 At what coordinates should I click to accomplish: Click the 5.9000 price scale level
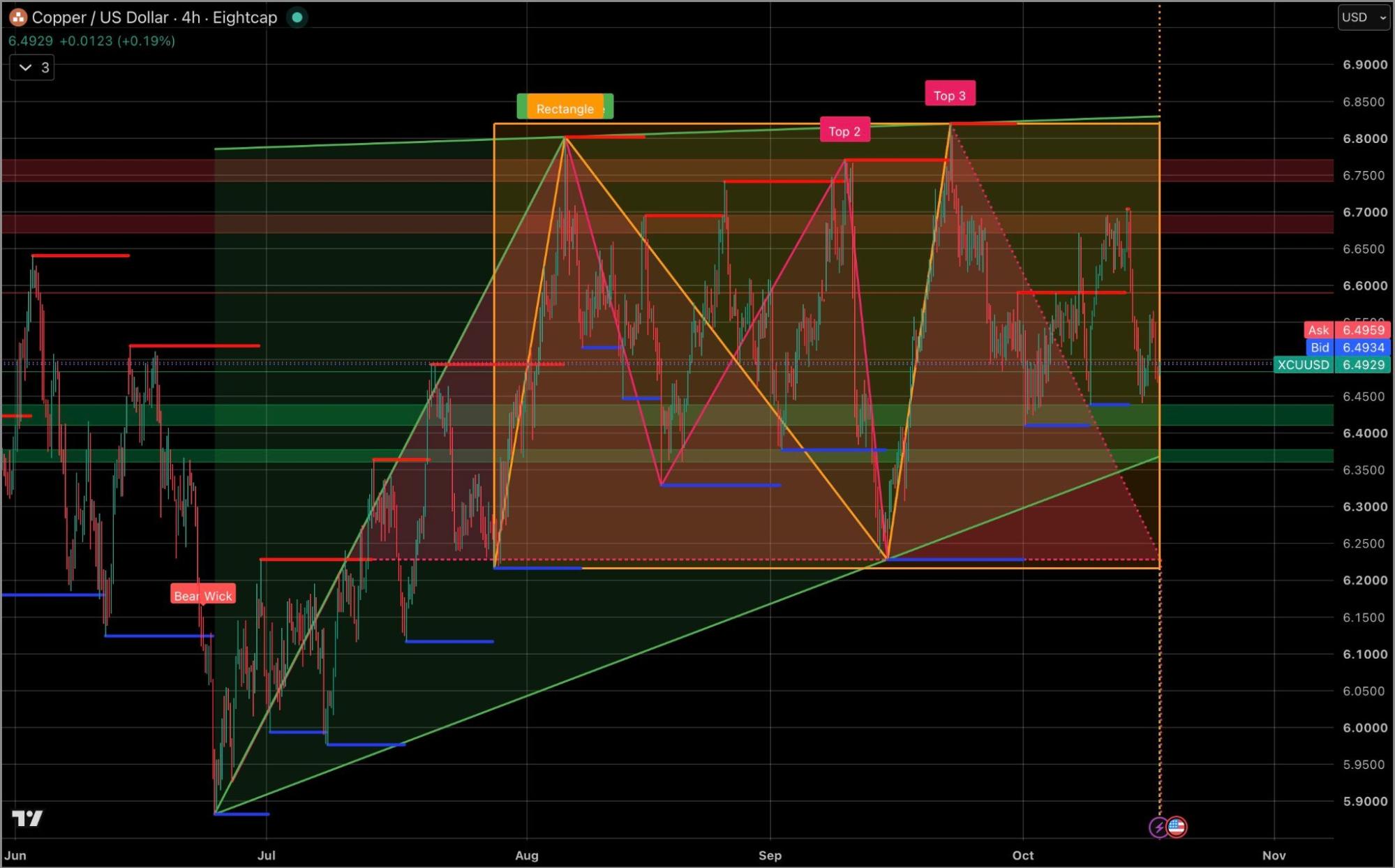click(x=1365, y=802)
